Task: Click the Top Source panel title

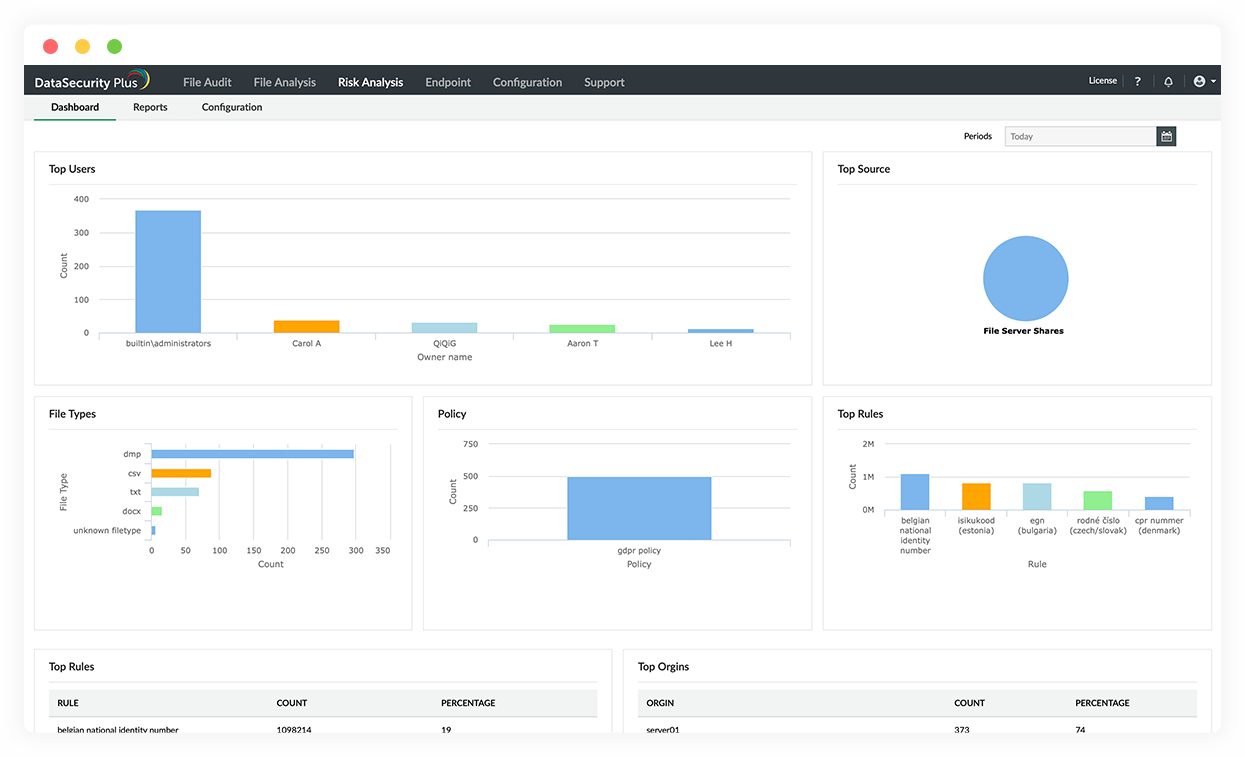Action: point(864,169)
